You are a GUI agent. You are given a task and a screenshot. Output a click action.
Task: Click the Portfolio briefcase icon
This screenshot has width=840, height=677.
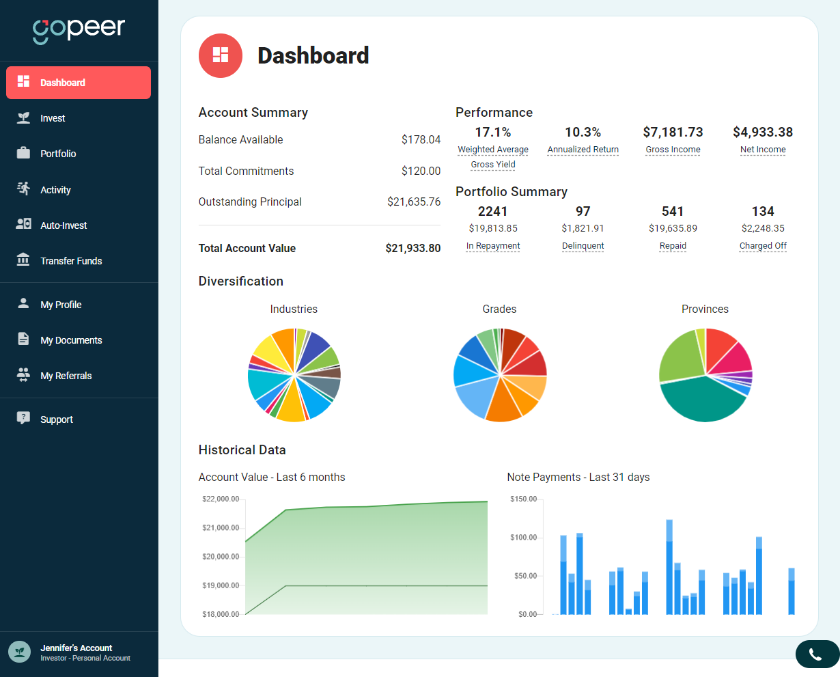[23, 154]
